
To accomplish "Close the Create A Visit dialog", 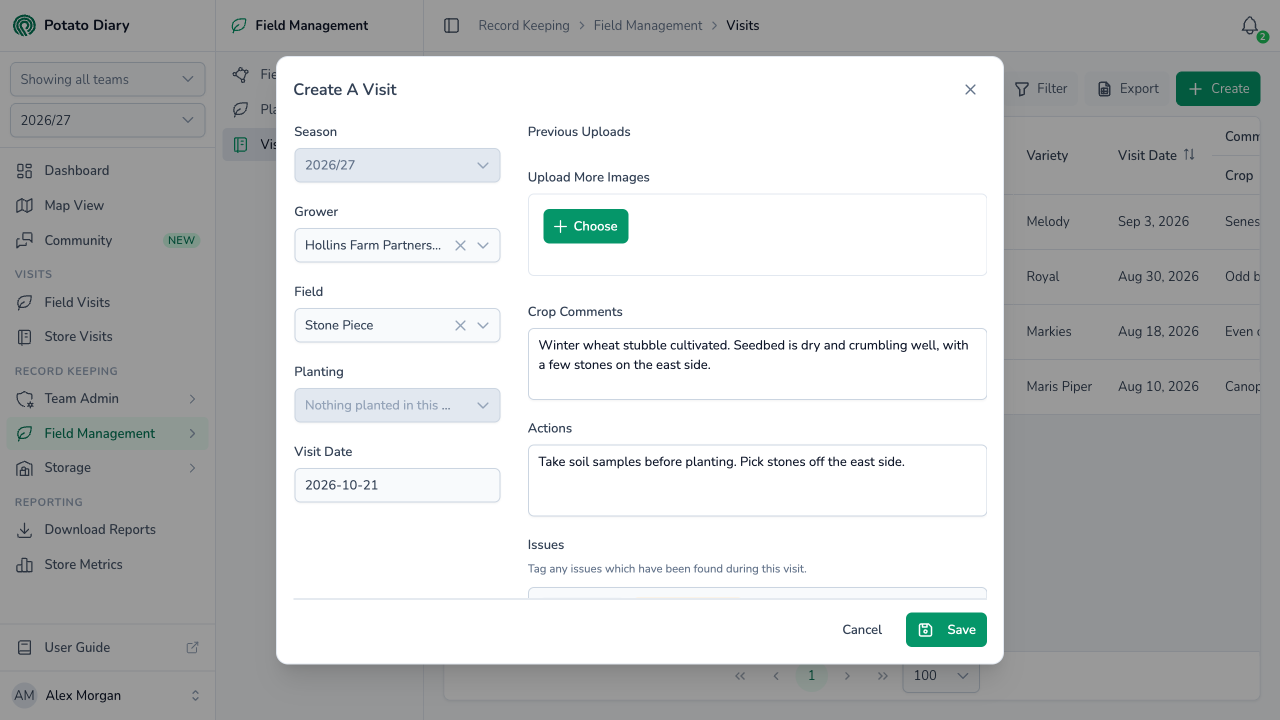I will pyautogui.click(x=970, y=90).
